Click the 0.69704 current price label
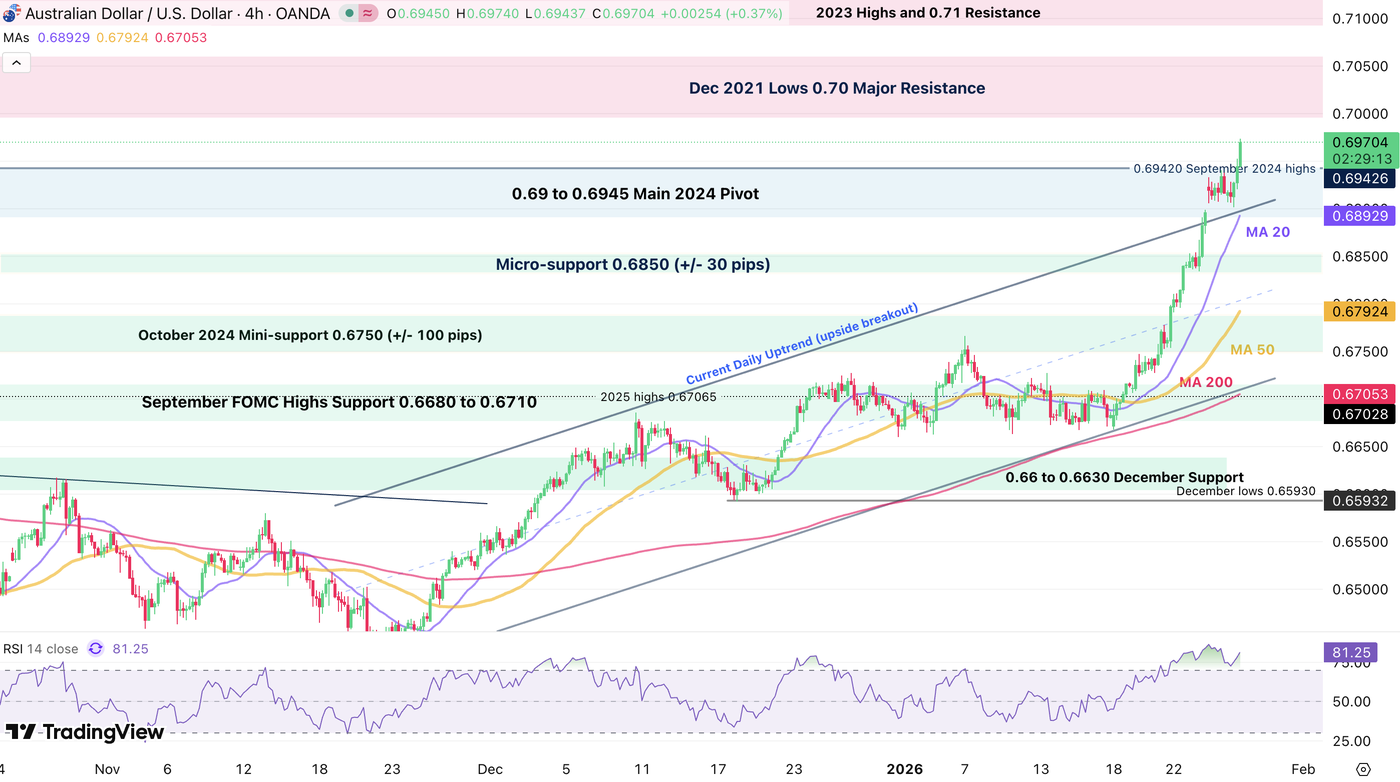 [1358, 143]
